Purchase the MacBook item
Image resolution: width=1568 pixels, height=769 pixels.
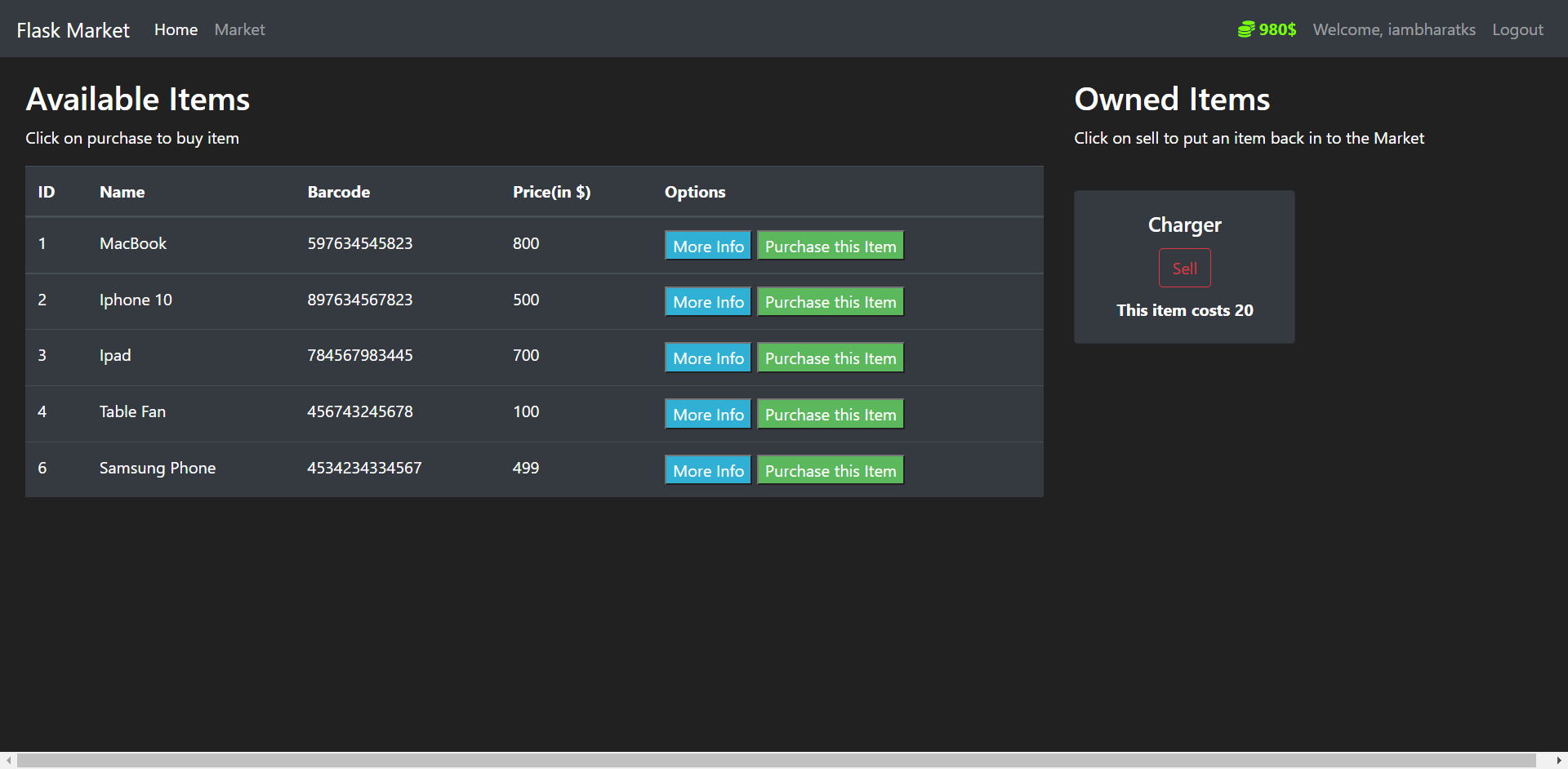pos(830,245)
